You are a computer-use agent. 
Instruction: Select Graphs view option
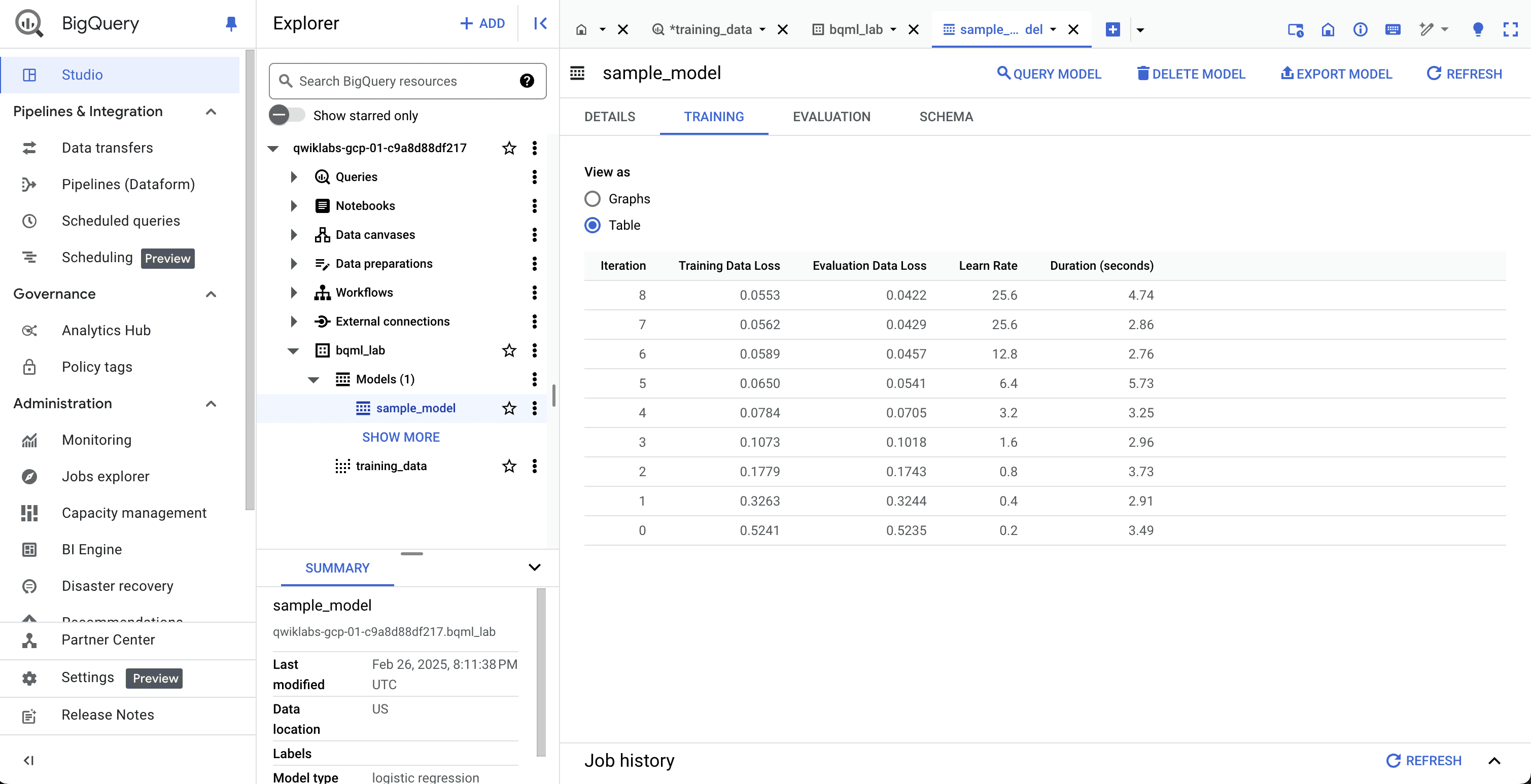click(x=592, y=199)
